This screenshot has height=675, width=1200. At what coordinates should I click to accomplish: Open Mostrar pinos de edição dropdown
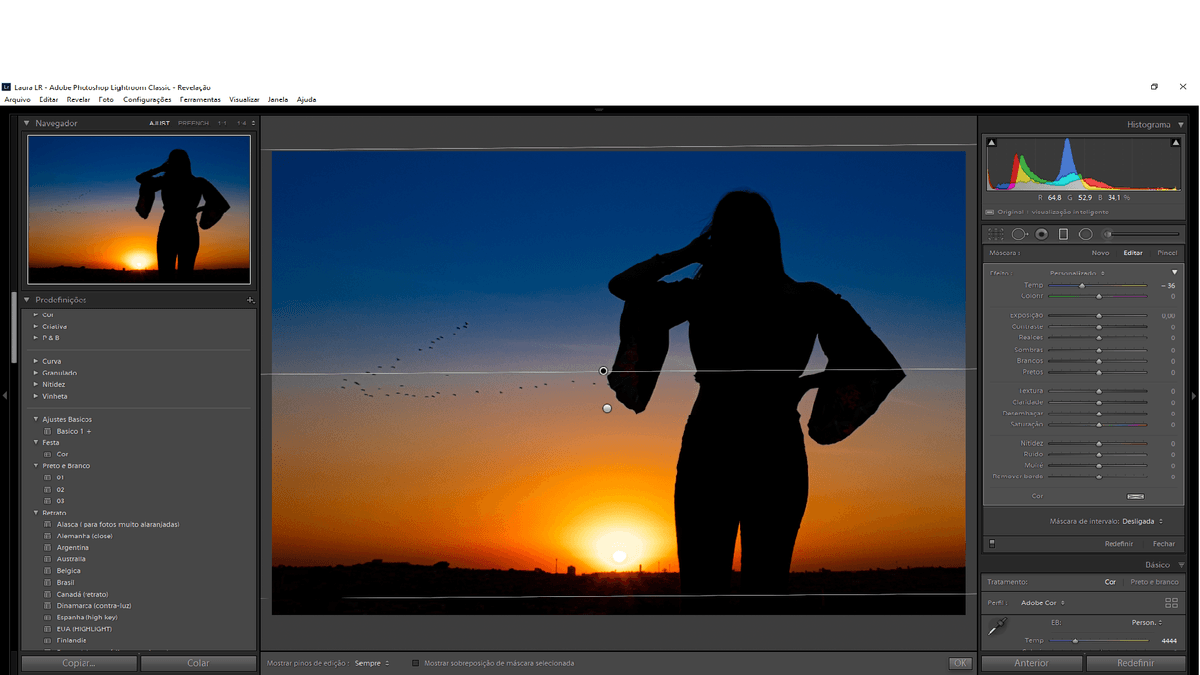pyautogui.click(x=372, y=663)
